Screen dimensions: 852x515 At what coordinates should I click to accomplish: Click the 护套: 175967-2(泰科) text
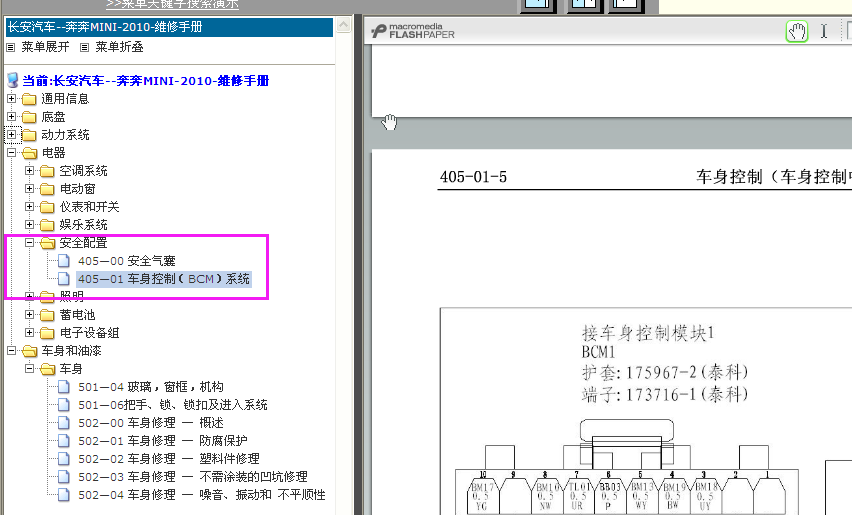[665, 373]
